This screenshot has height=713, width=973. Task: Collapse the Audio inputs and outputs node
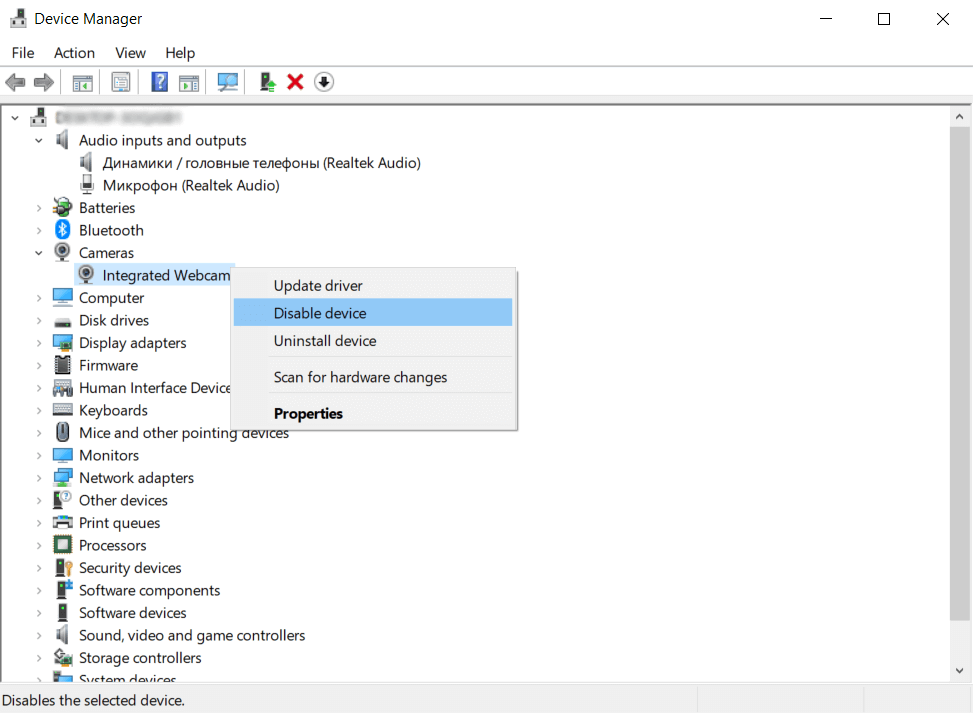click(x=38, y=141)
